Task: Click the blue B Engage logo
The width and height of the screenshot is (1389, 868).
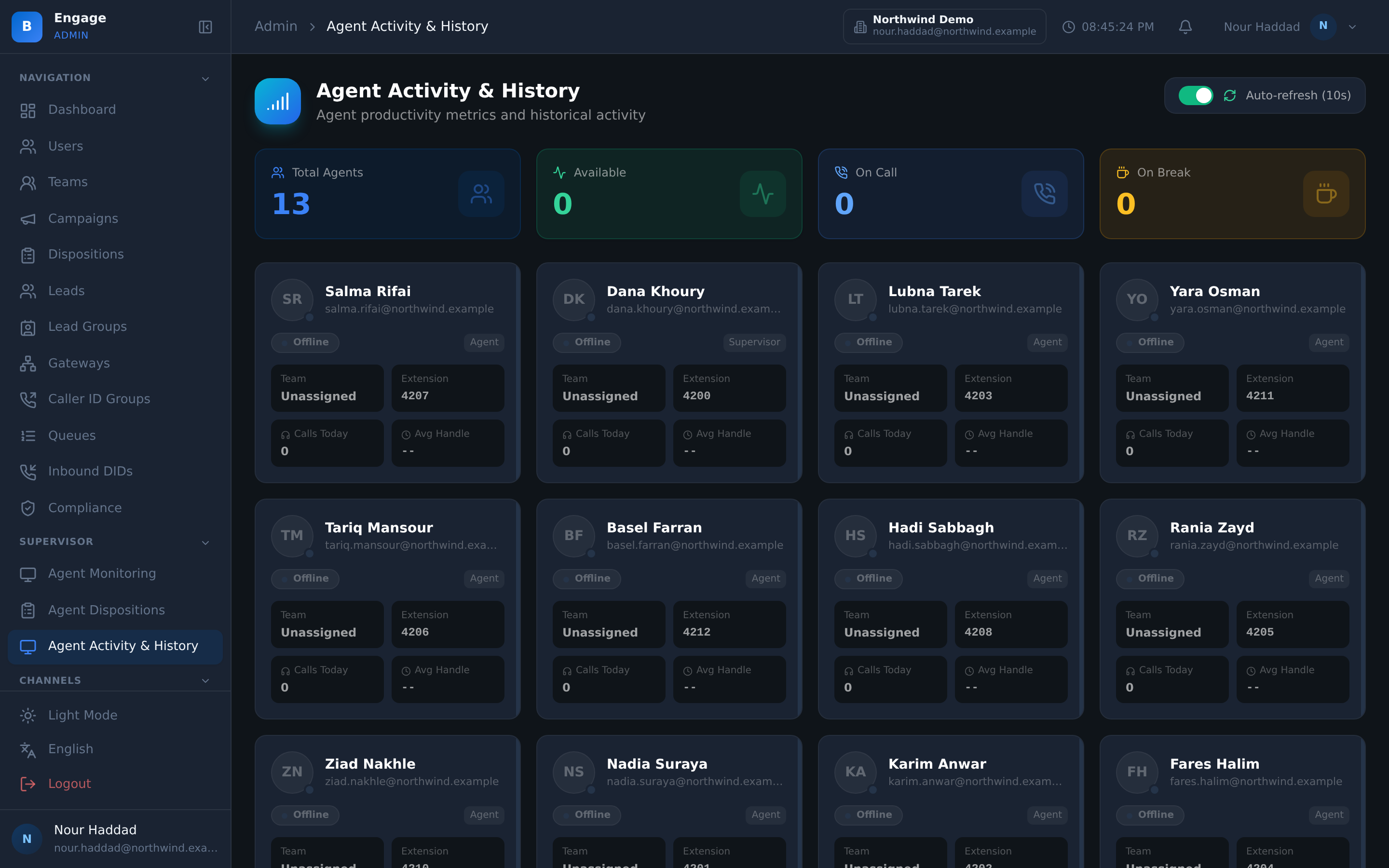Action: pyautogui.click(x=27, y=27)
